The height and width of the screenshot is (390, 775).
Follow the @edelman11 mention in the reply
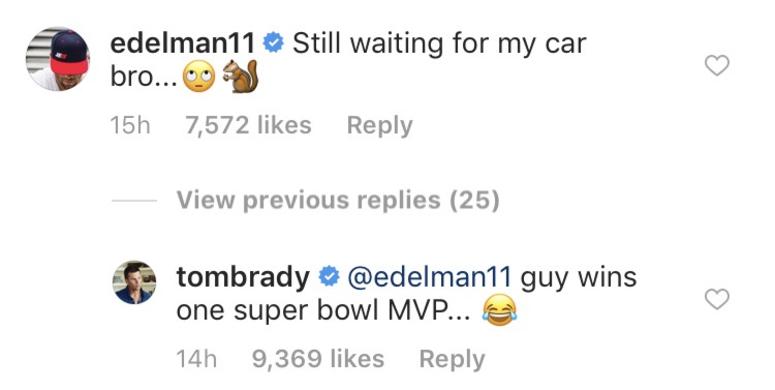429,277
